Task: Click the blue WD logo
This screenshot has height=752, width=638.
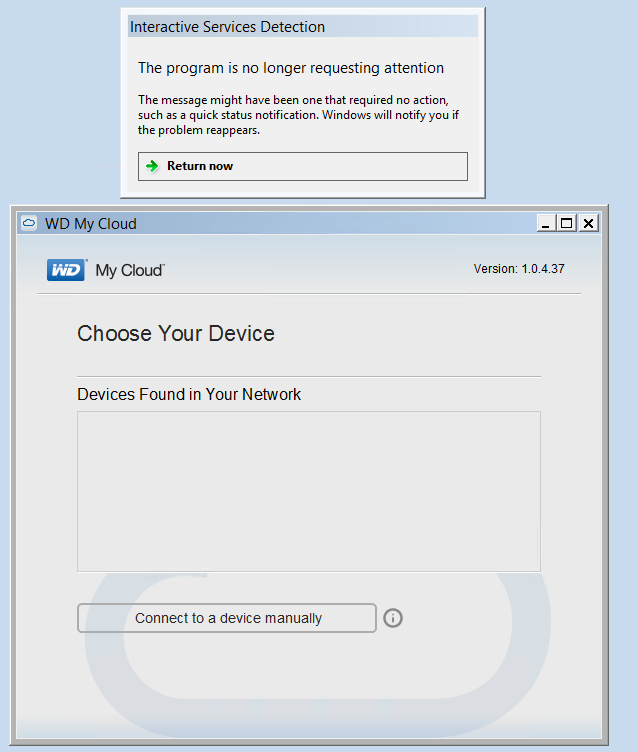Action: coord(67,270)
